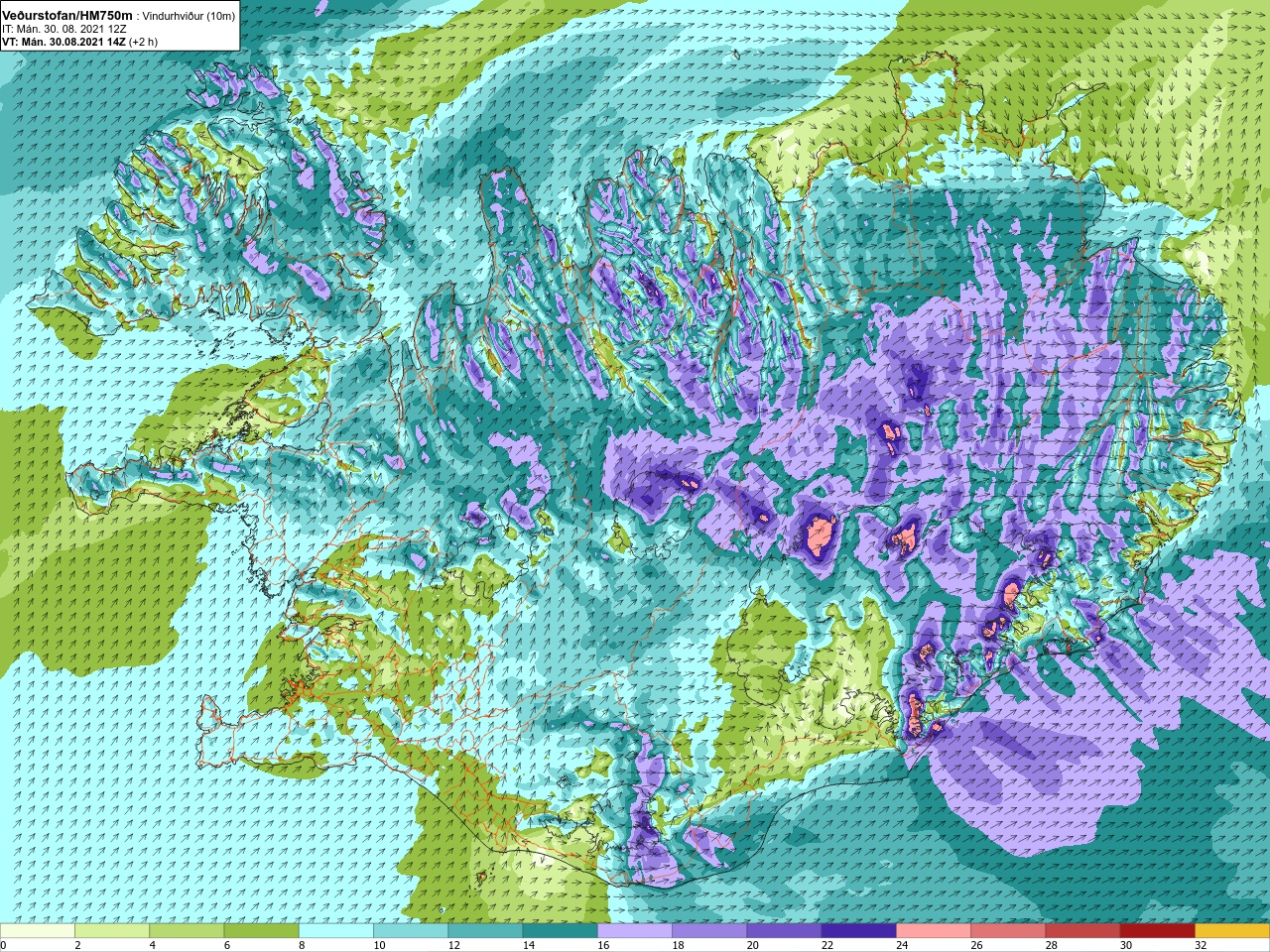Click the pale yellow 0–2 legend swatch

tap(38, 931)
